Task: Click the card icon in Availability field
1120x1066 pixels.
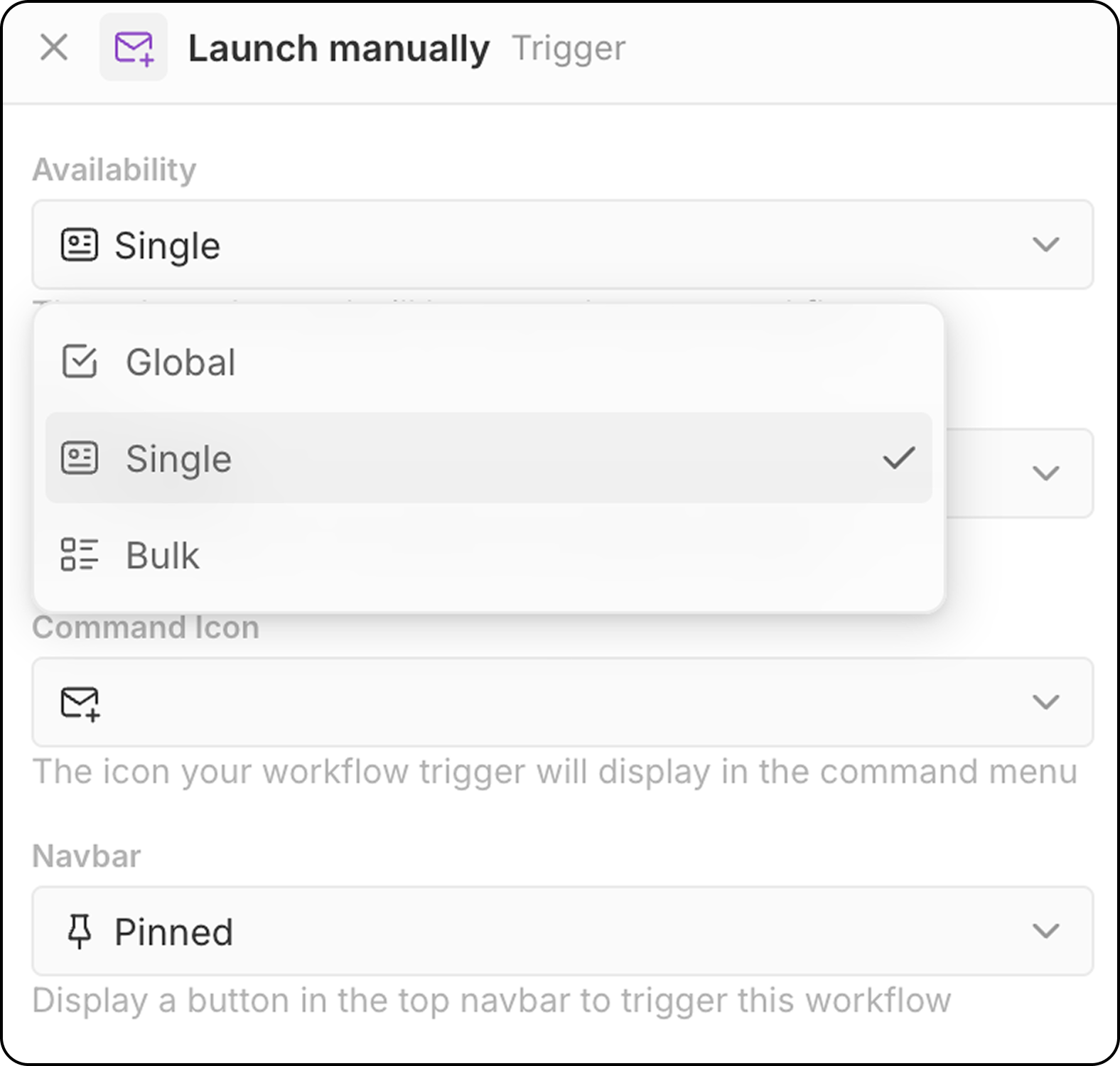Action: (x=80, y=245)
